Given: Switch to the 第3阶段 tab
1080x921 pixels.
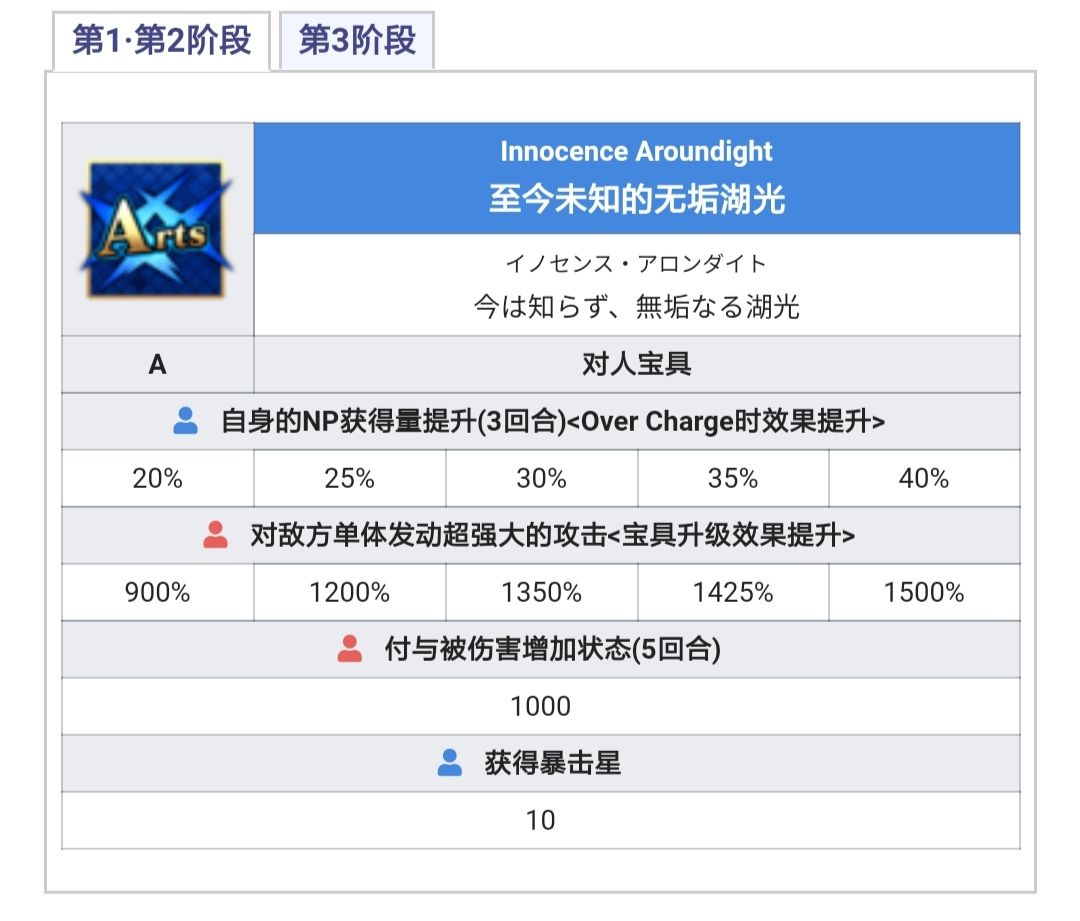Looking at the screenshot, I should click(357, 41).
